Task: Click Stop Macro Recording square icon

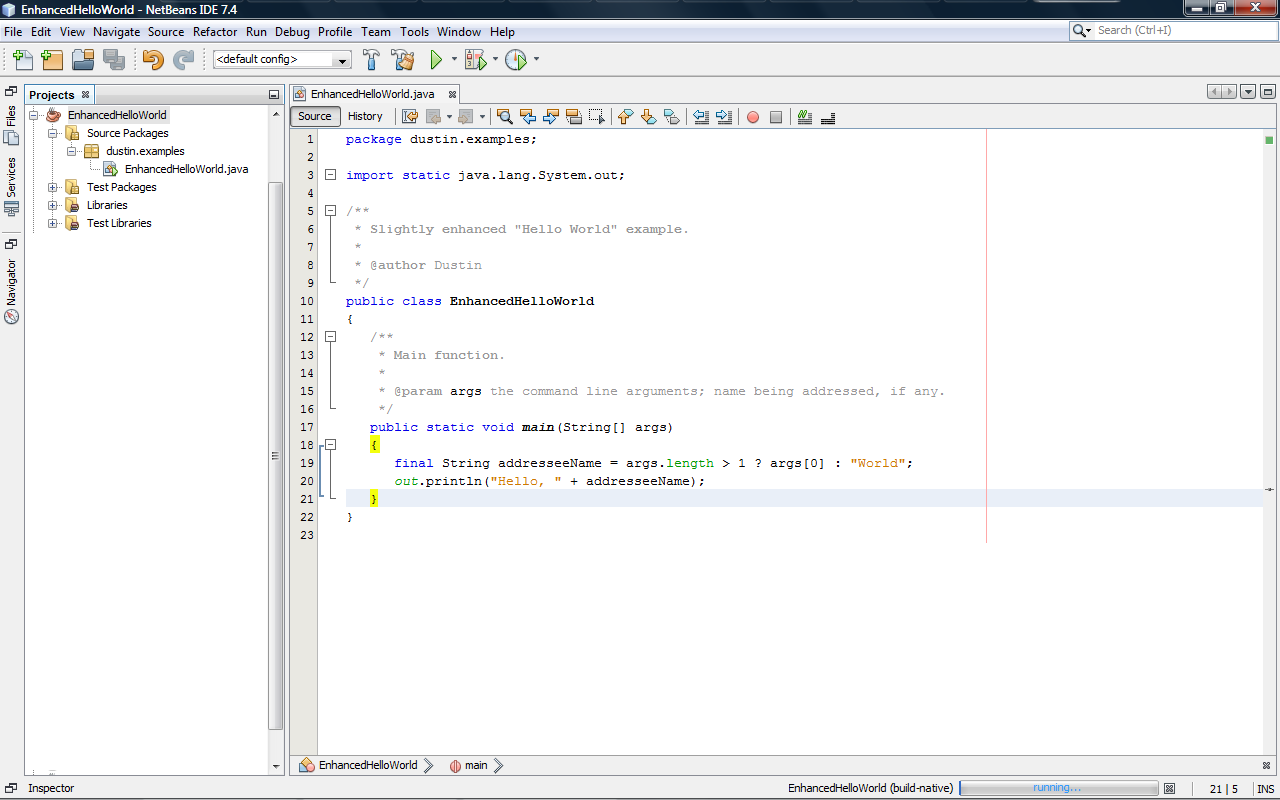Action: (x=776, y=117)
